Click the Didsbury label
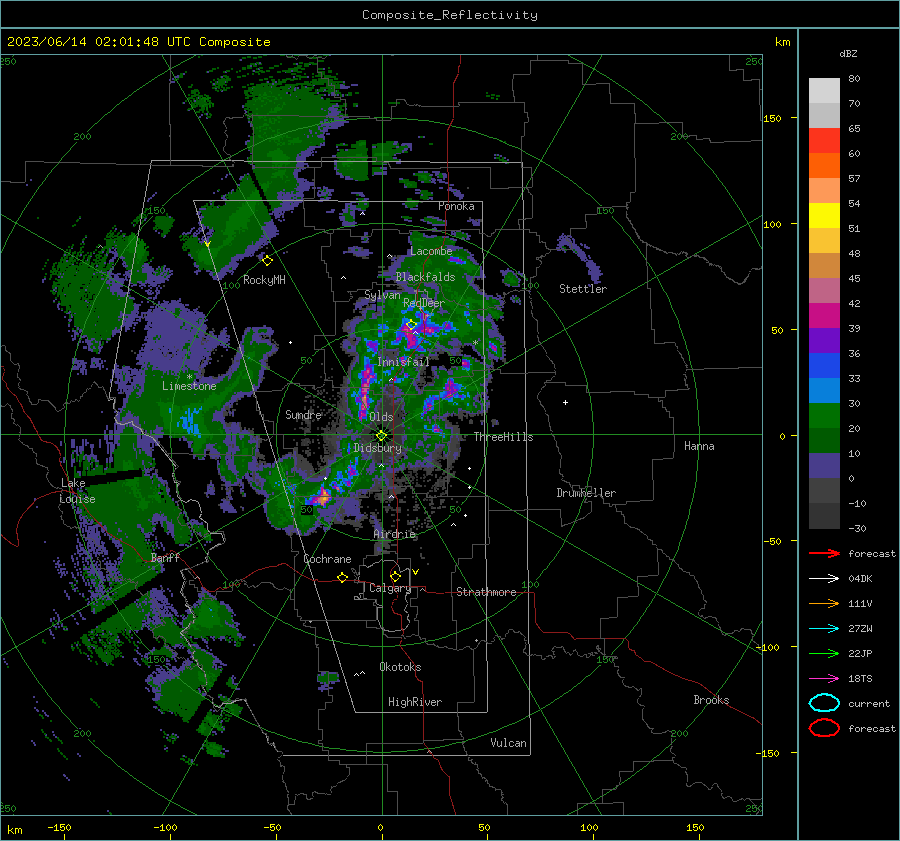This screenshot has width=900, height=841. coord(377,448)
